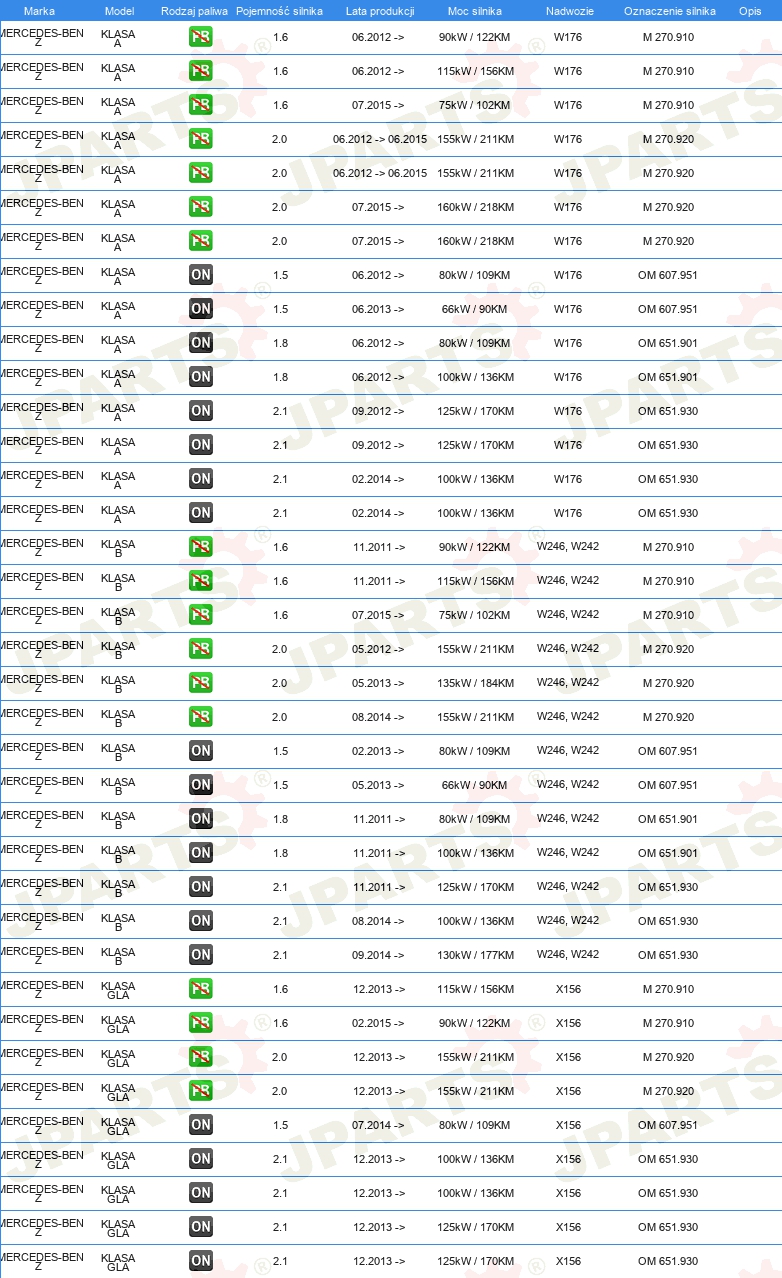Click the Lata produkcji column header
This screenshot has width=782, height=1278.
(x=380, y=11)
